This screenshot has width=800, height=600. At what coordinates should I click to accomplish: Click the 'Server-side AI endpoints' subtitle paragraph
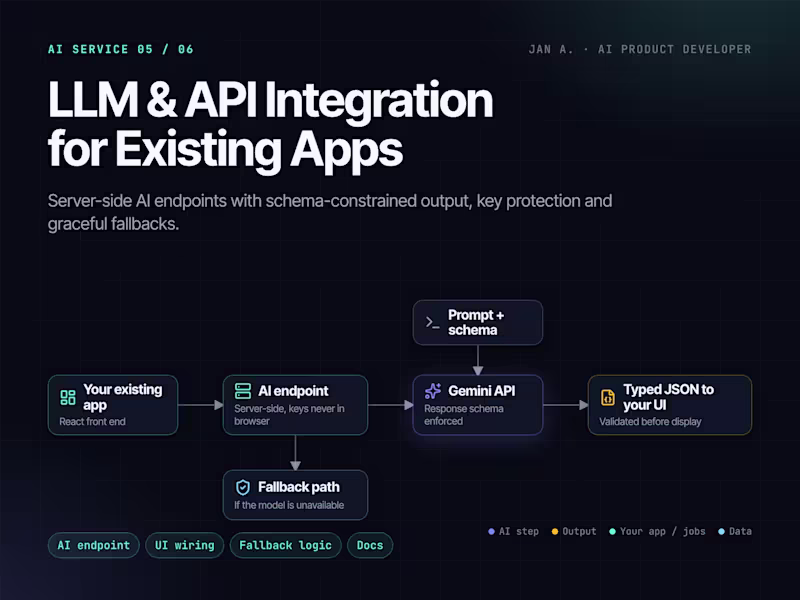[x=330, y=212]
